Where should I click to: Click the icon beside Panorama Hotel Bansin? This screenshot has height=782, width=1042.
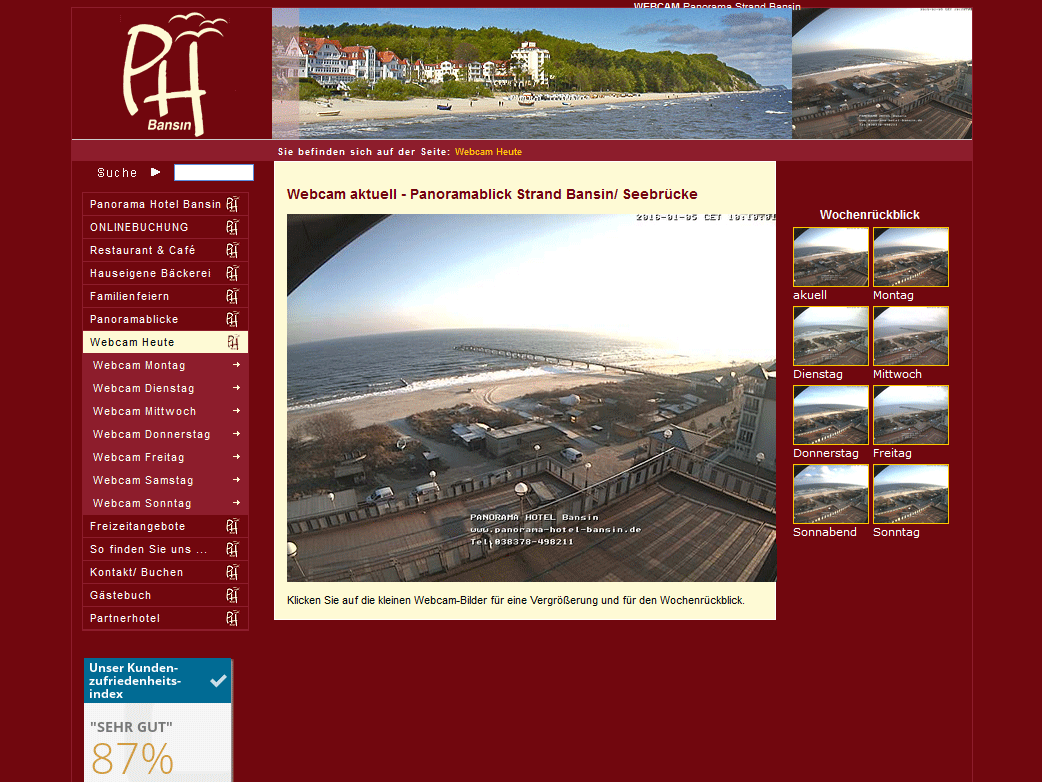232,204
